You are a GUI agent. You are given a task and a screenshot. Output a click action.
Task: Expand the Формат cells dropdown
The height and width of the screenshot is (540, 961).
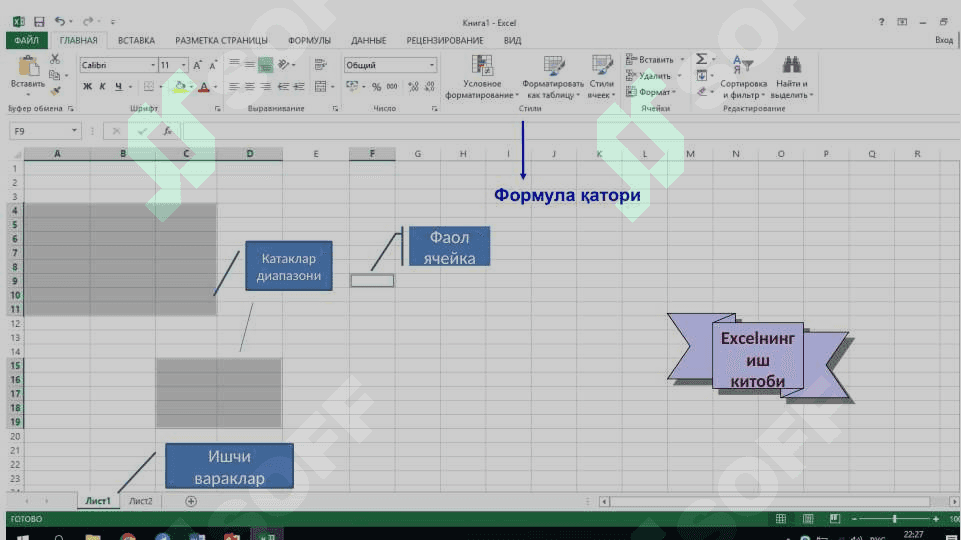(x=674, y=93)
